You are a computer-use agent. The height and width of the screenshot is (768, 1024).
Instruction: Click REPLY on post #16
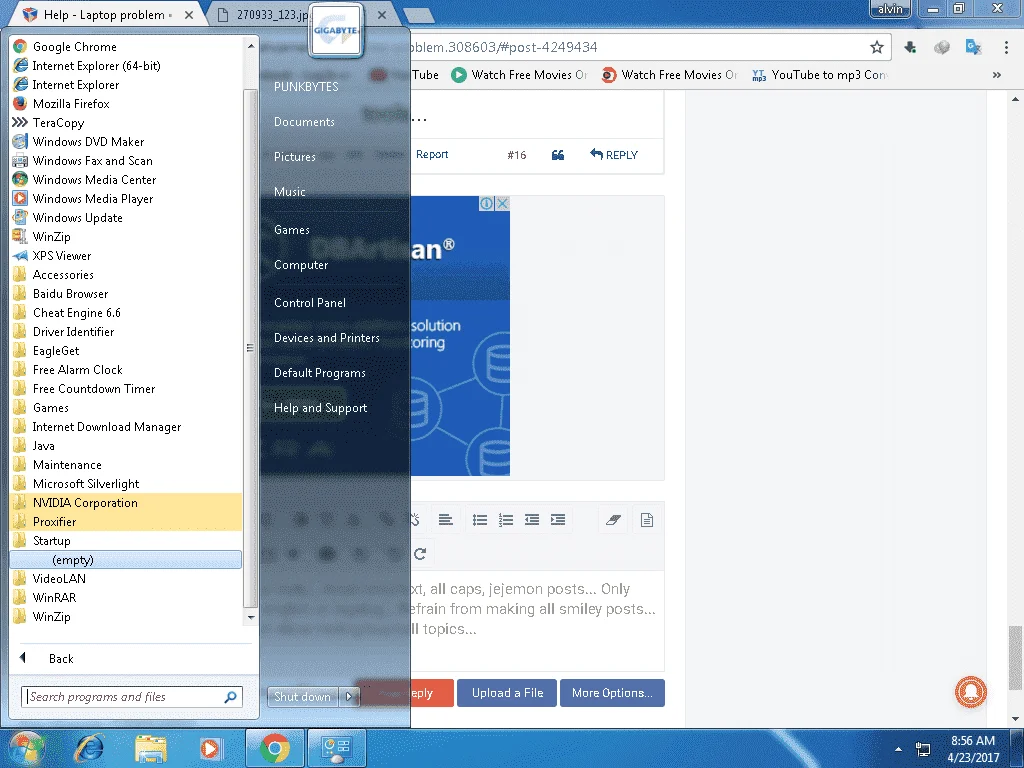614,155
